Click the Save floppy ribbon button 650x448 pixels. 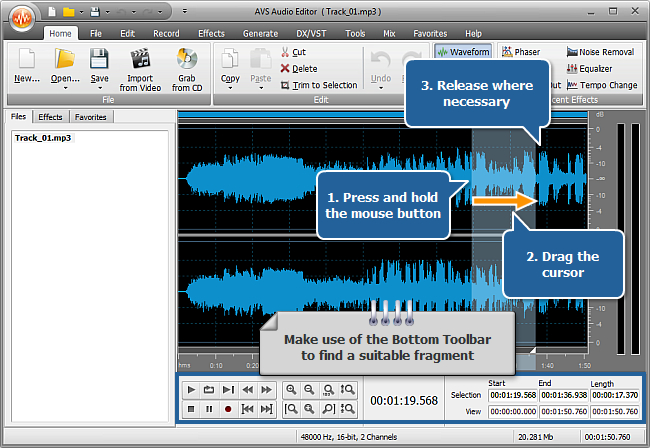(99, 63)
